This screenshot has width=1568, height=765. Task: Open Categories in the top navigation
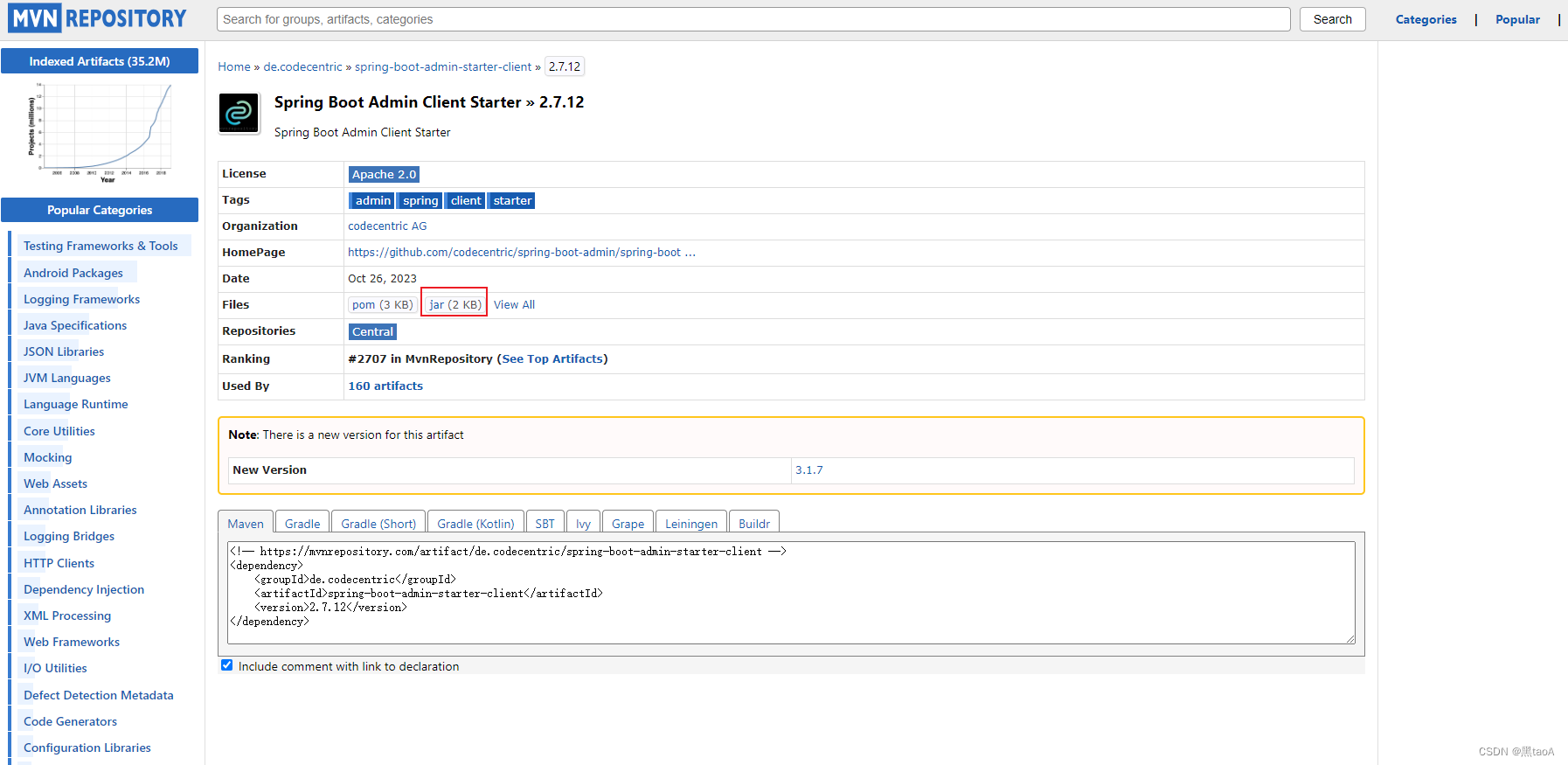point(1426,19)
